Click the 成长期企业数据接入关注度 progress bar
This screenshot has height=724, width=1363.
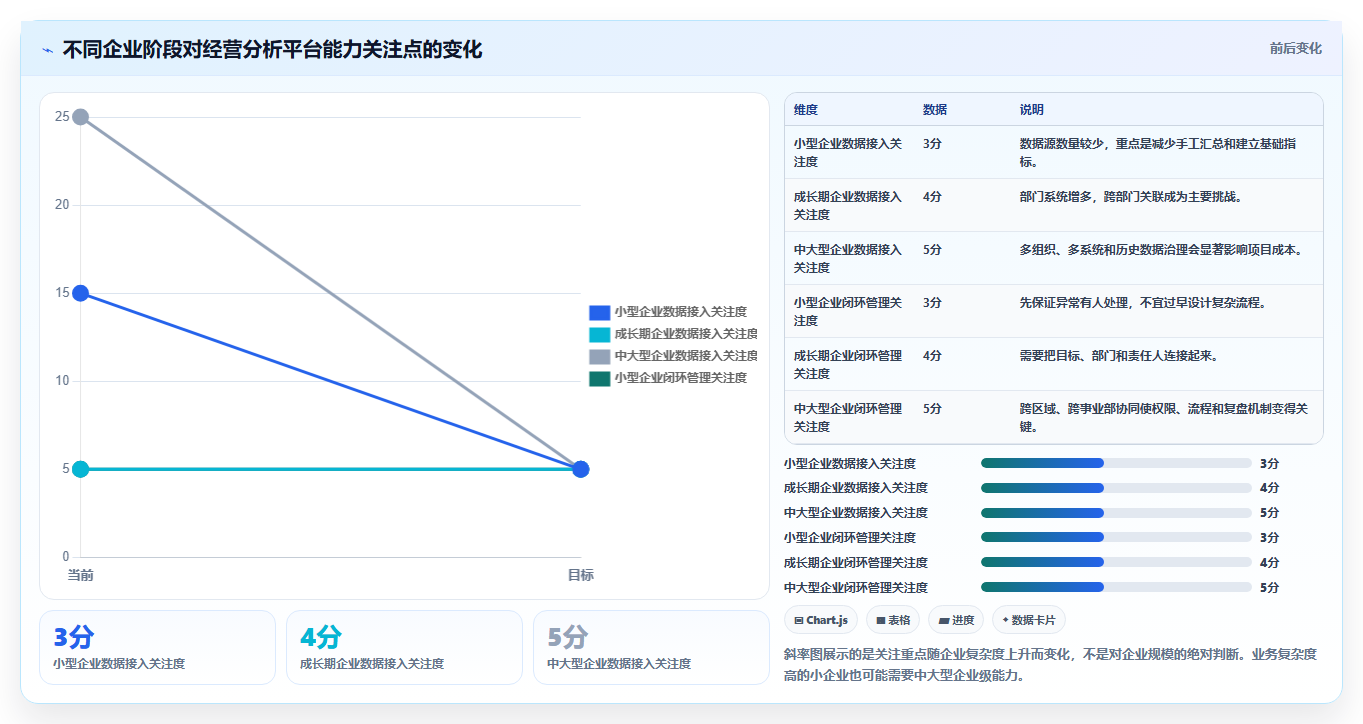(x=1116, y=488)
